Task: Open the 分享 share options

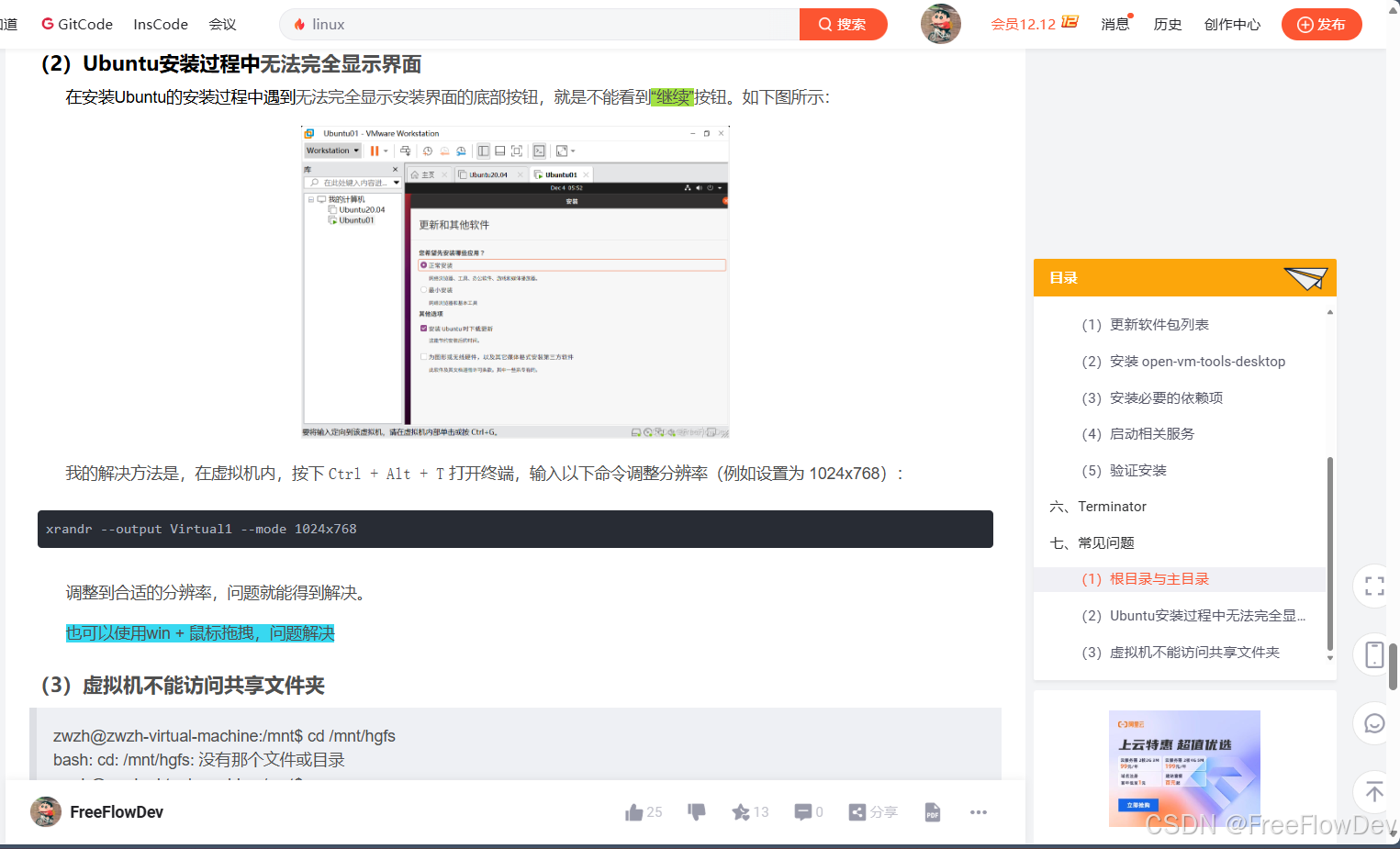Action: tap(872, 811)
